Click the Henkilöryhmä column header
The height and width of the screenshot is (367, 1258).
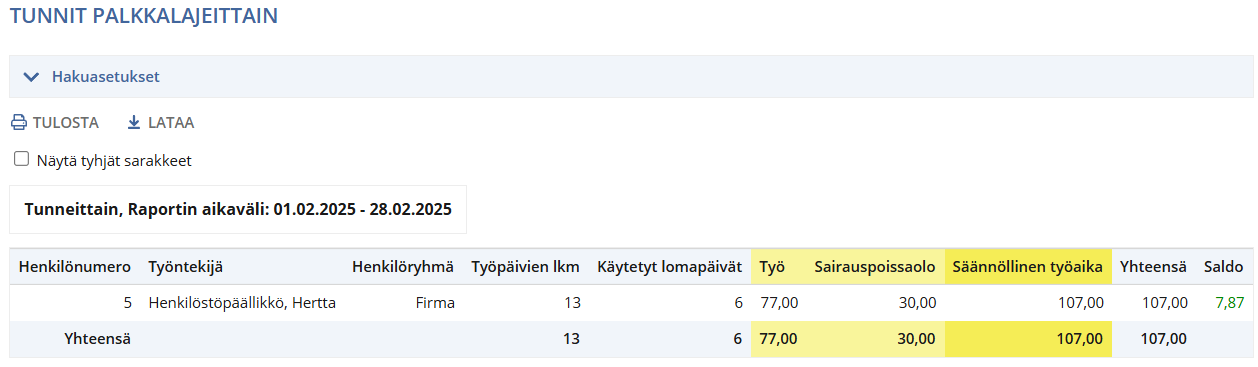pos(403,267)
